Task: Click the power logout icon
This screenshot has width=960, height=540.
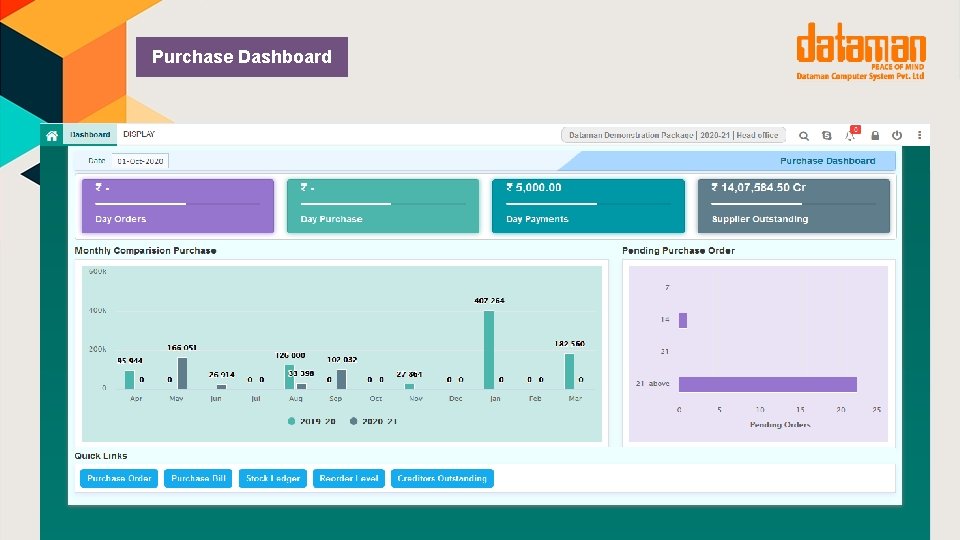Action: (897, 135)
